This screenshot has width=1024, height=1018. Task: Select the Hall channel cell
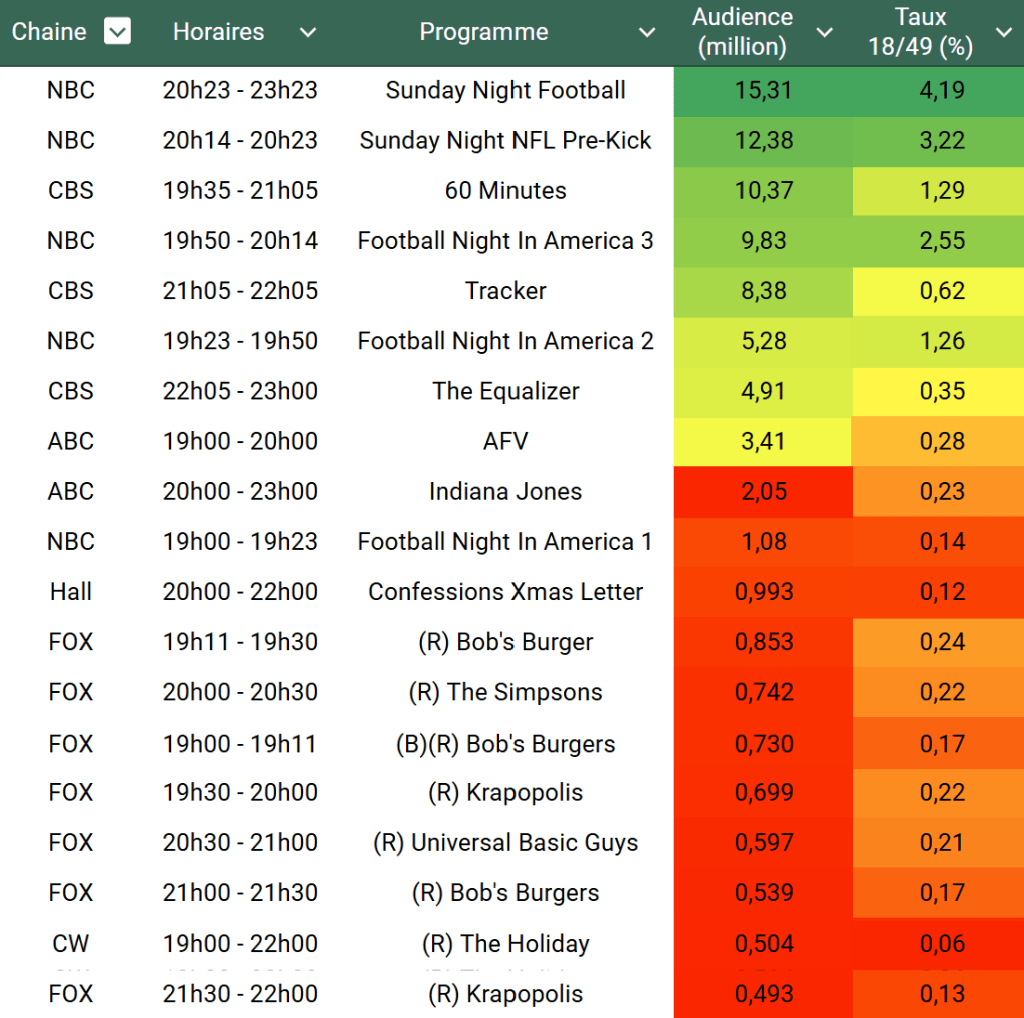point(71,592)
